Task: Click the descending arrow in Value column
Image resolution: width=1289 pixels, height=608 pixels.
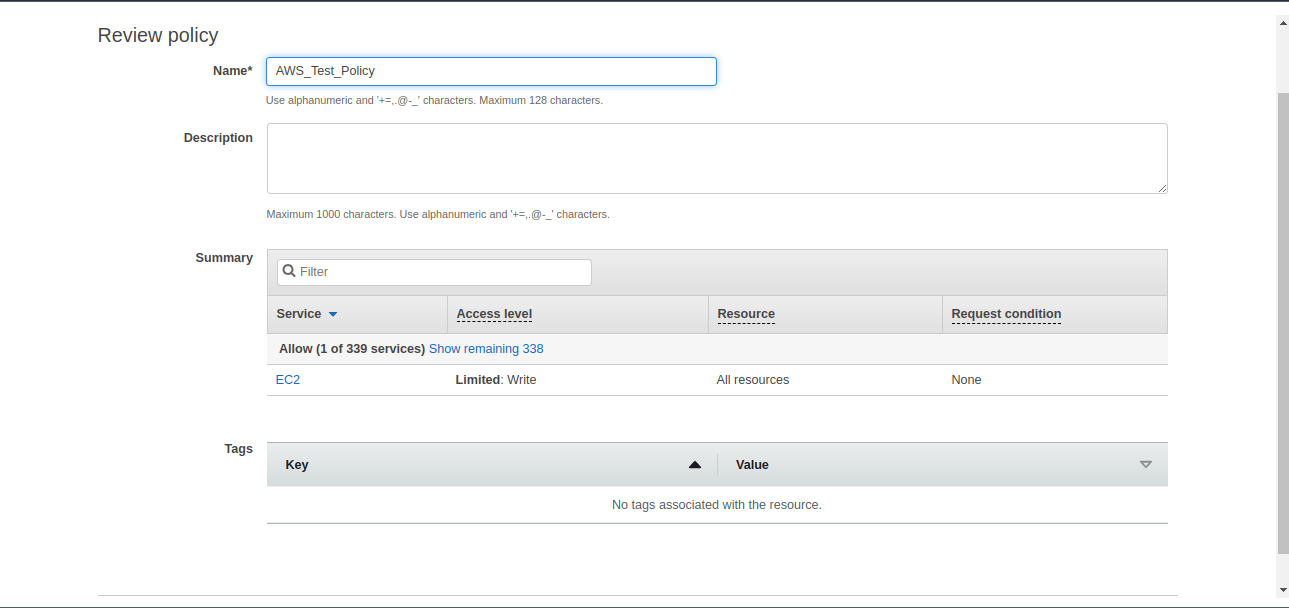Action: tap(1146, 465)
